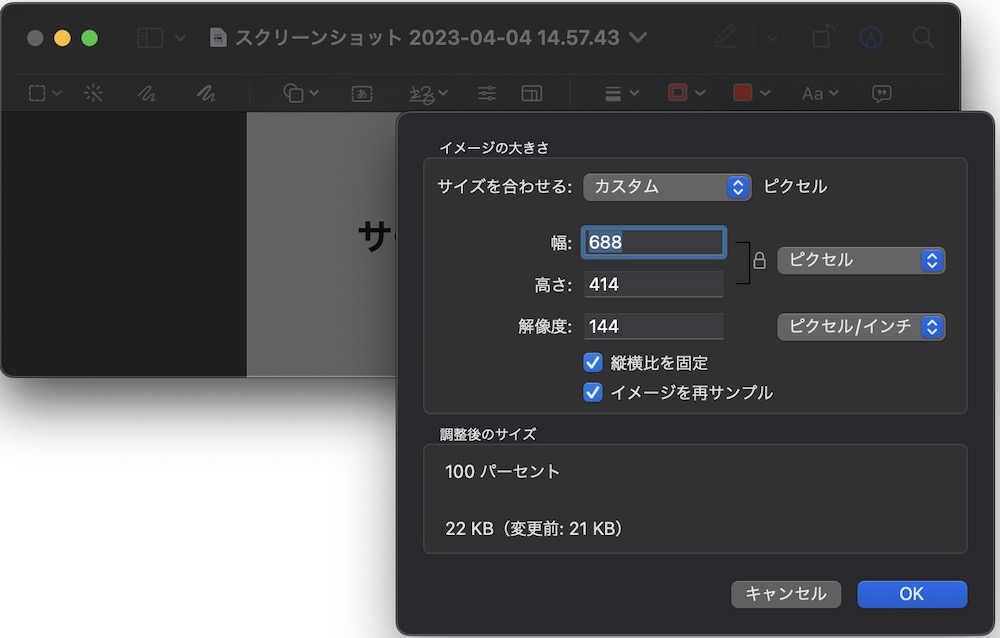Toggle the aspect ratio lock icon
The image size is (1000, 638).
tap(759, 261)
